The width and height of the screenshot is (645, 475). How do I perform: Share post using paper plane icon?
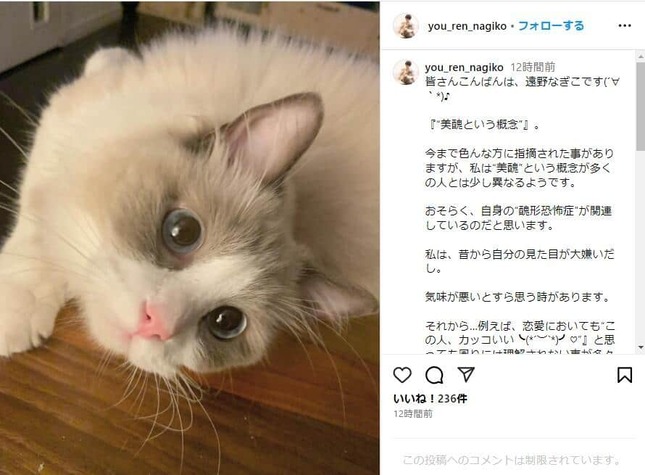point(466,375)
